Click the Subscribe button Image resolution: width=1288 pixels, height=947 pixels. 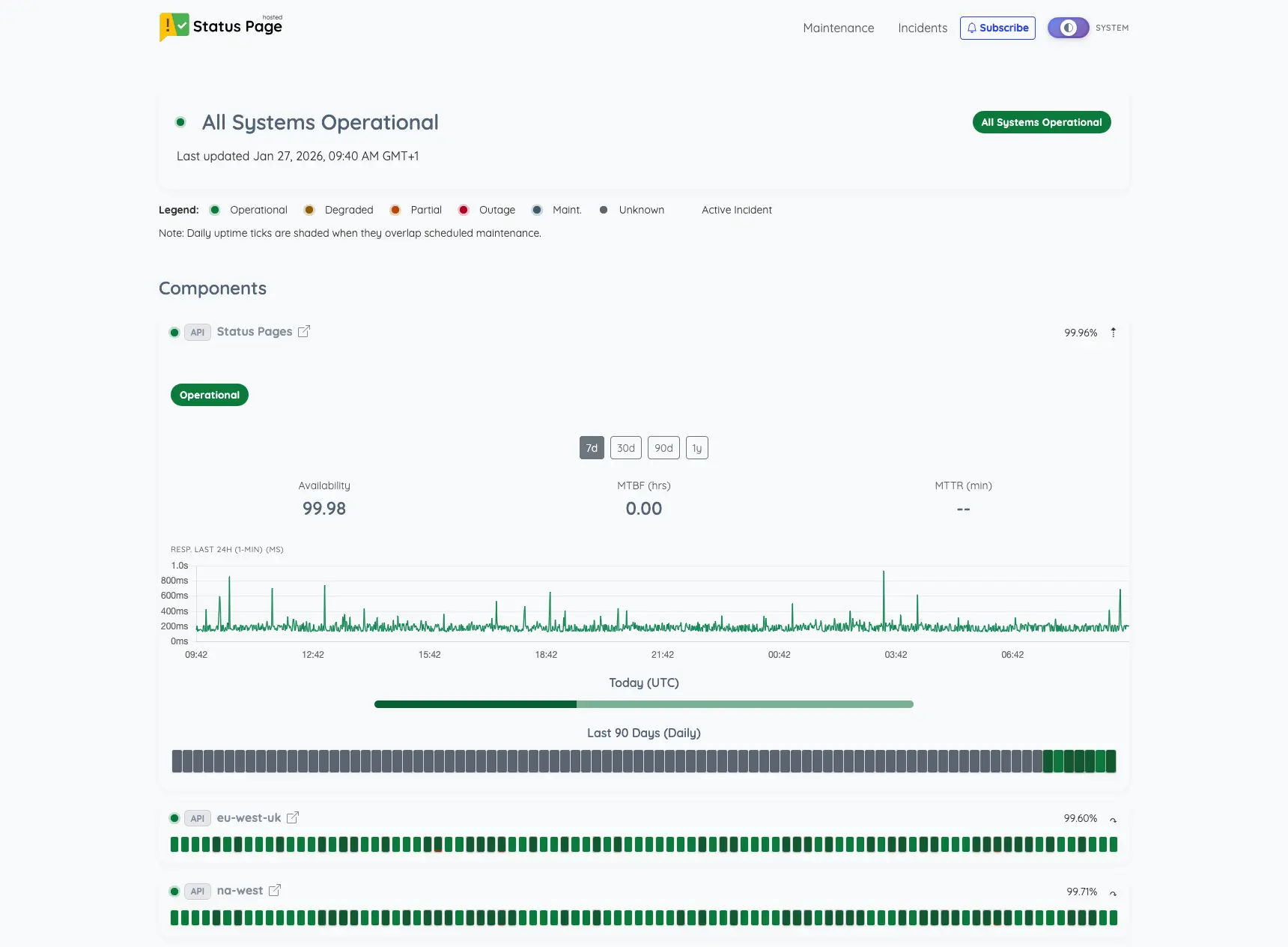[997, 28]
